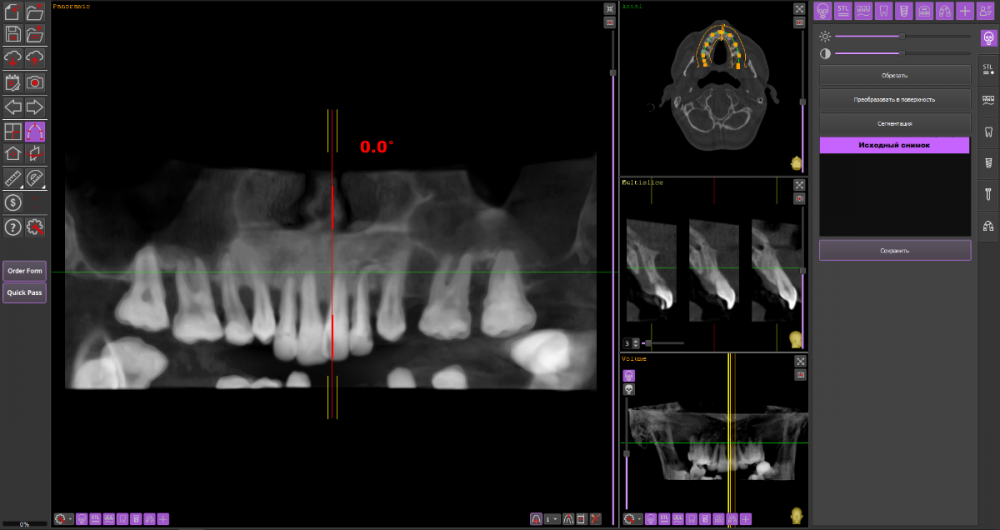Open the dropdown in panorama bottom-left toolbar

71,519
